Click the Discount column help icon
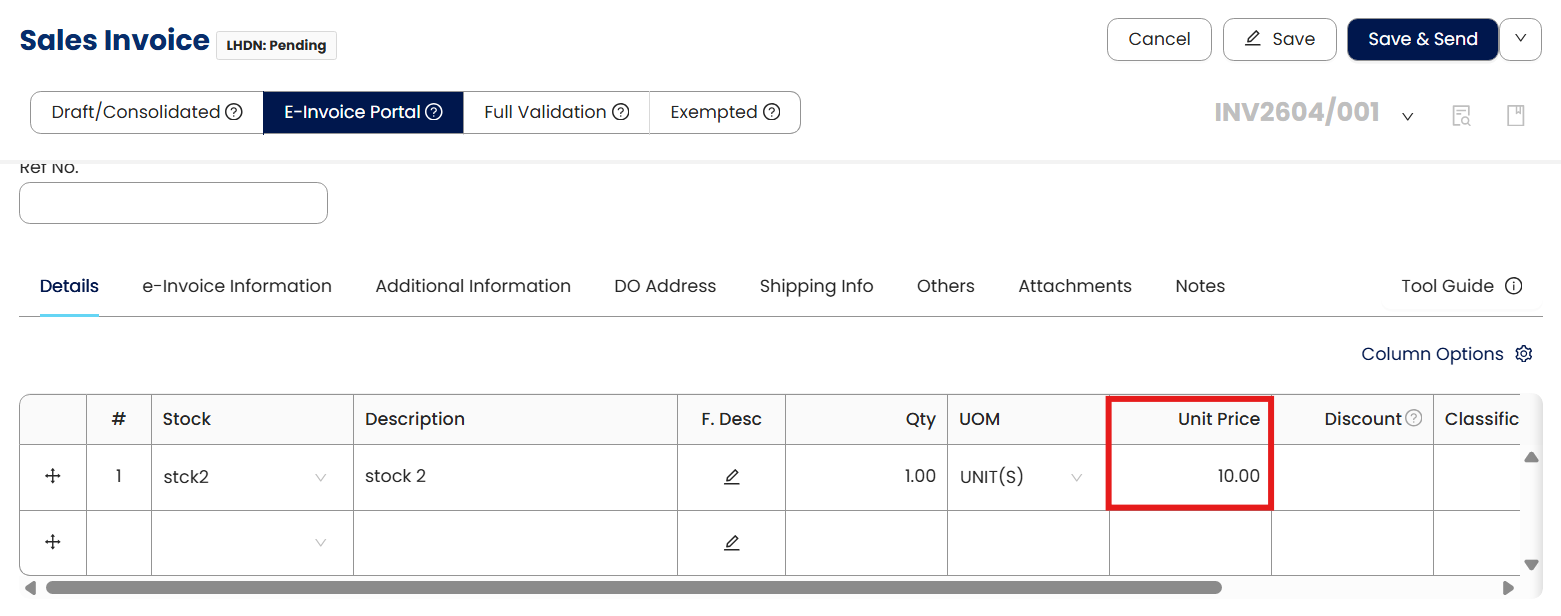Screen dimensions: 1561x616 coord(1414,418)
